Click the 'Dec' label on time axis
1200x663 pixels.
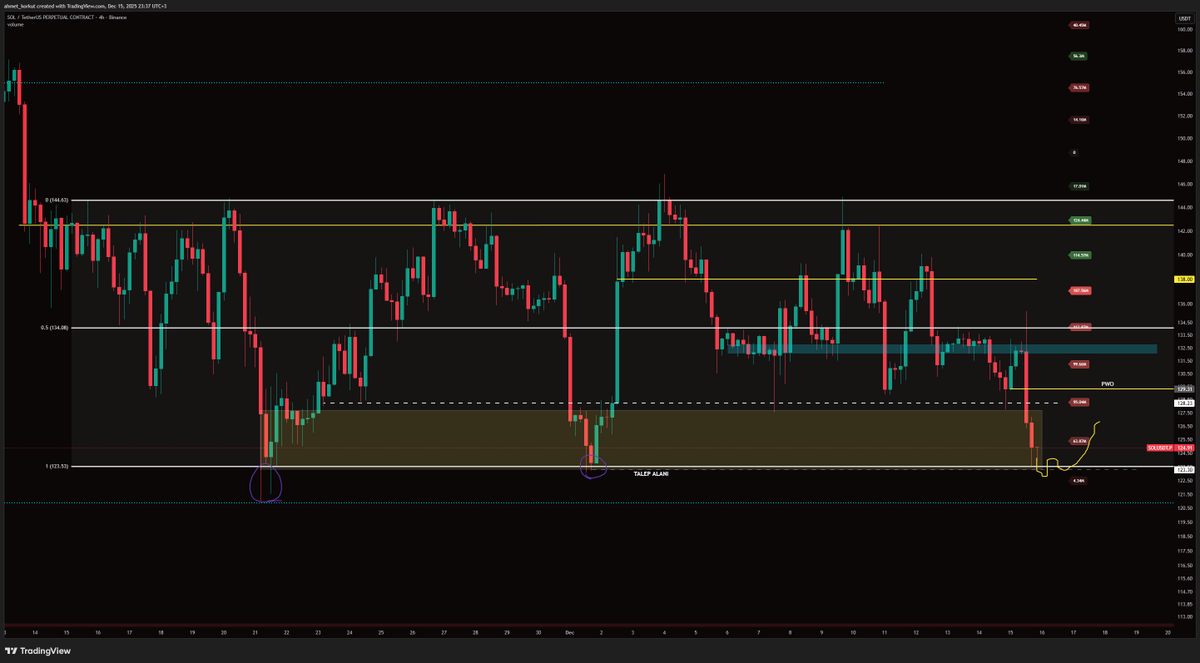point(571,633)
